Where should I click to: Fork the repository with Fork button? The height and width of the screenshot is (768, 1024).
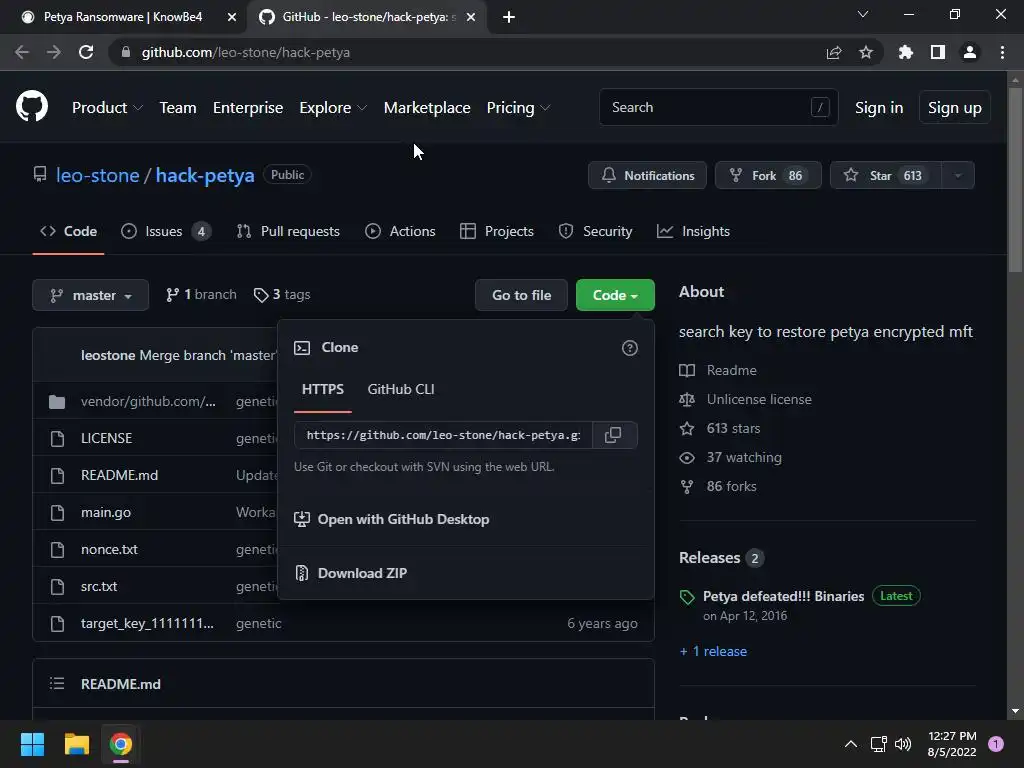[768, 175]
